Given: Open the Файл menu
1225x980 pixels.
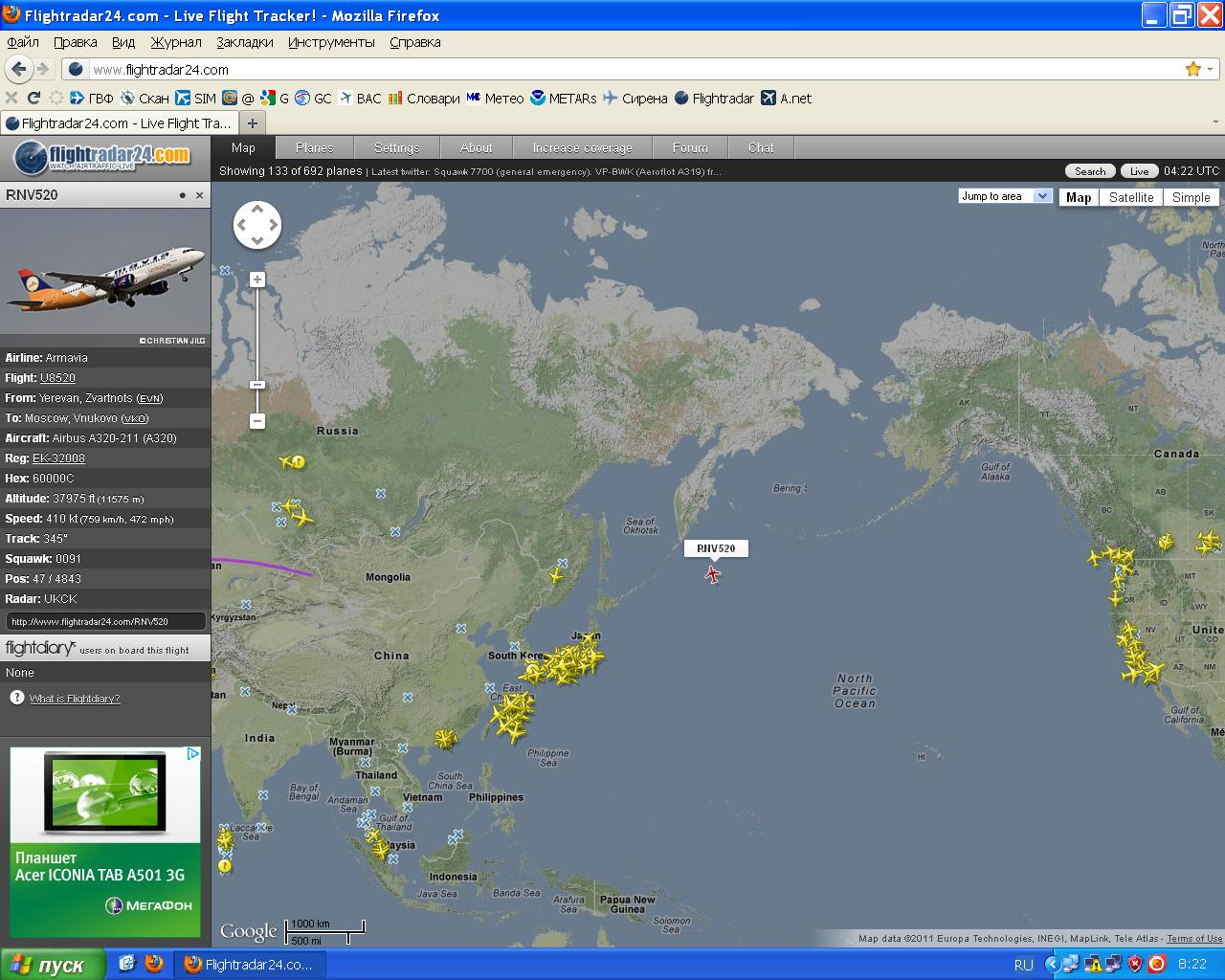Looking at the screenshot, I should (x=23, y=42).
